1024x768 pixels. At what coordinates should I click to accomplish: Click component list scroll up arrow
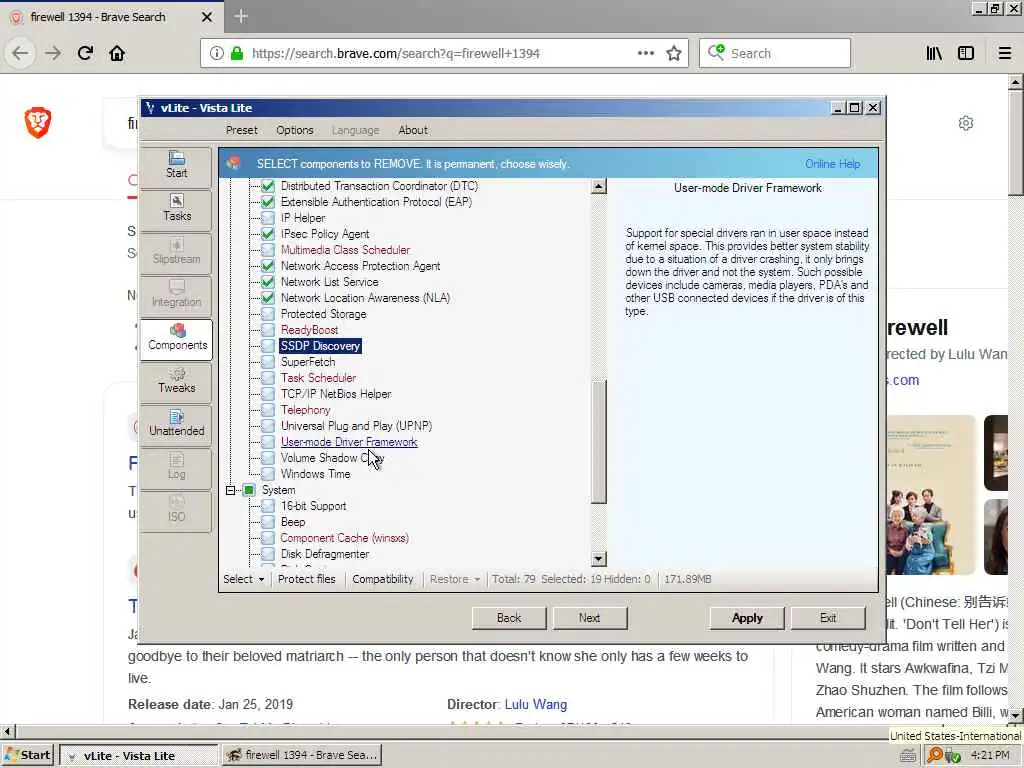pyautogui.click(x=598, y=187)
